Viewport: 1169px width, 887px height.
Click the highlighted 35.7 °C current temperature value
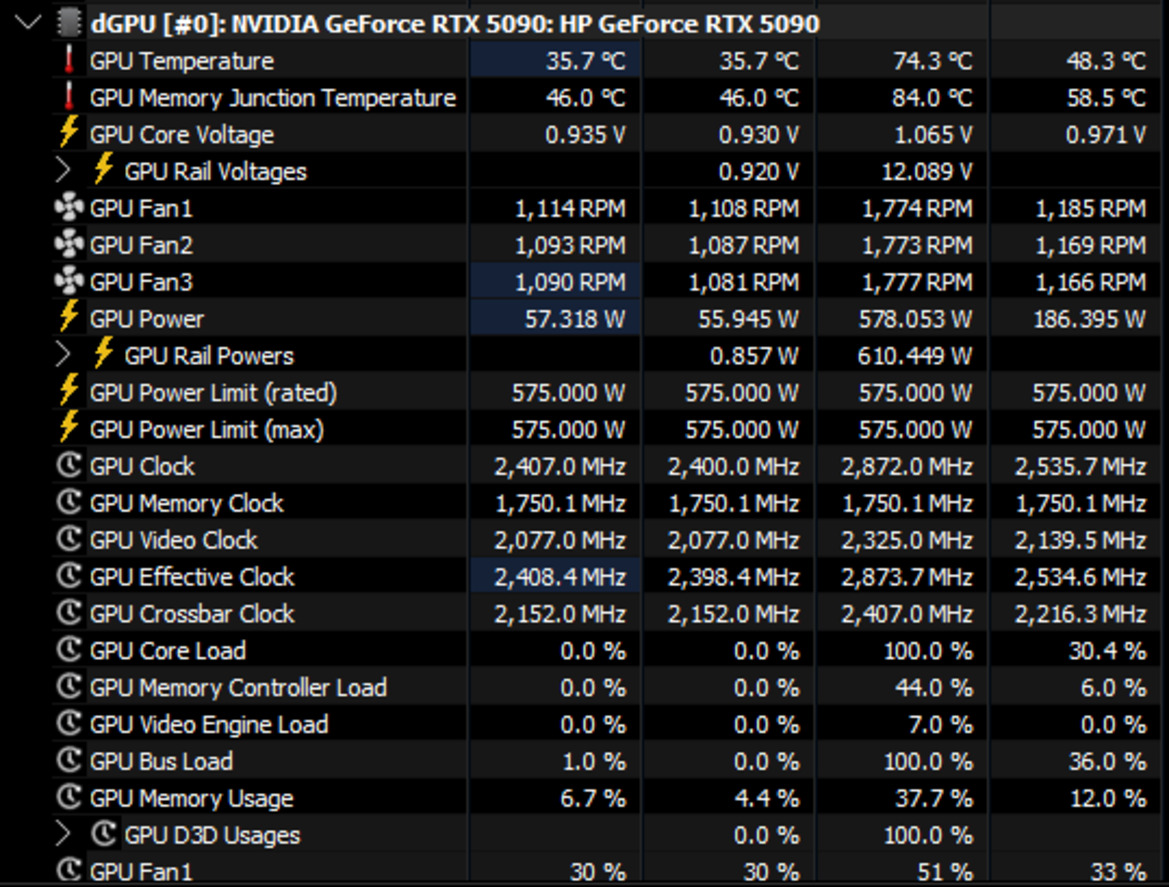tap(585, 61)
